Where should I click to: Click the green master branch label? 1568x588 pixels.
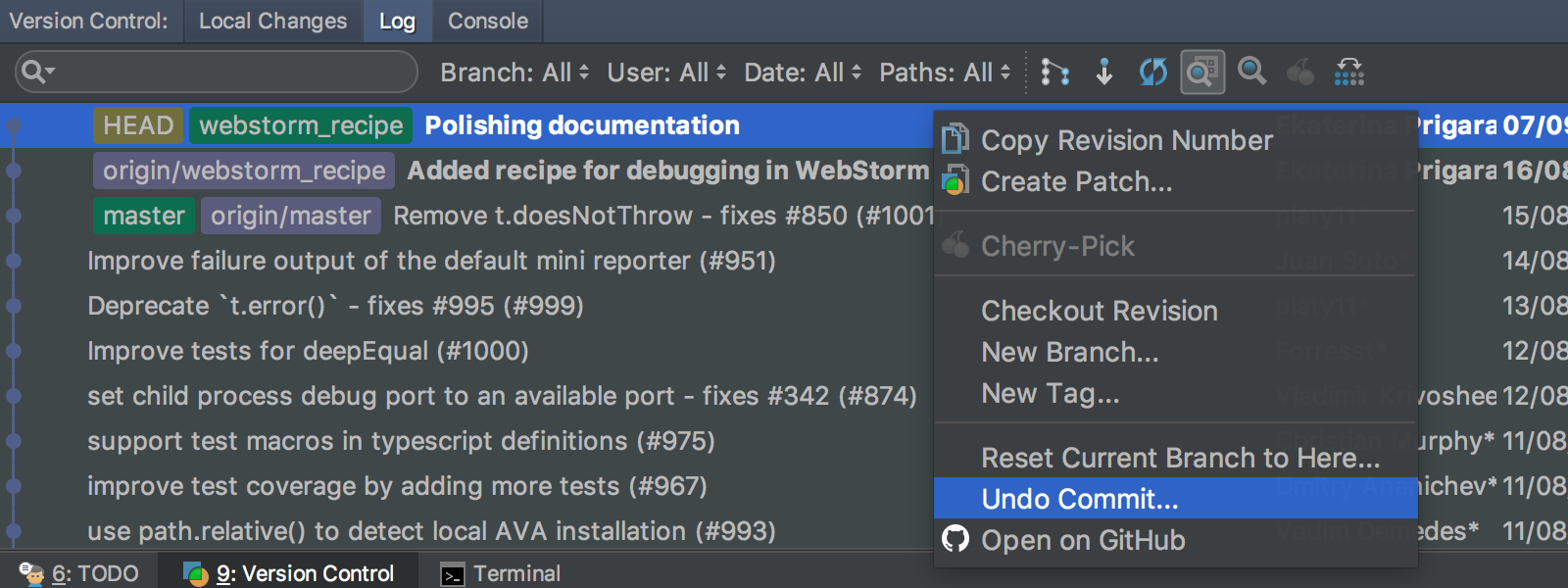144,216
